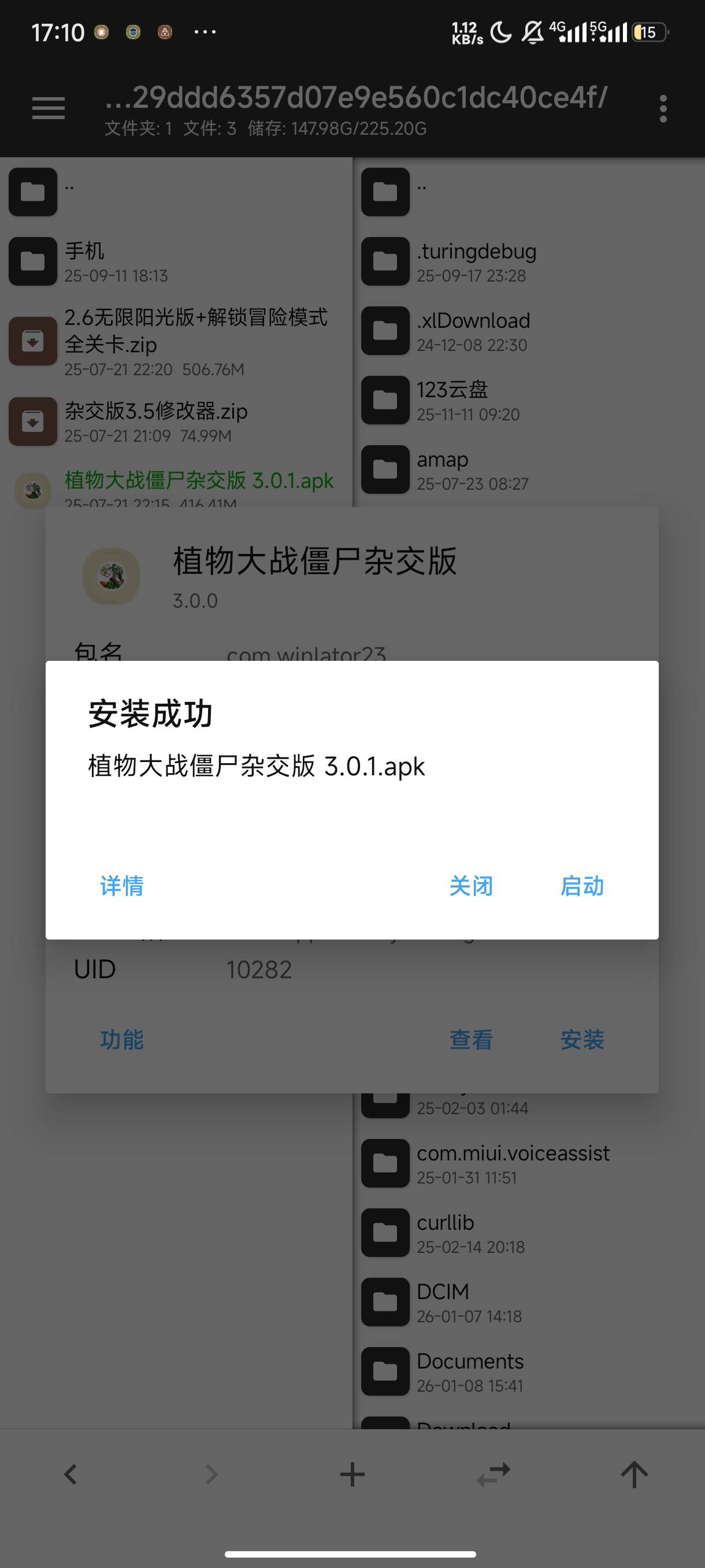705x1568 pixels.
Task: Open the 123云盘 folder
Action: point(529,401)
